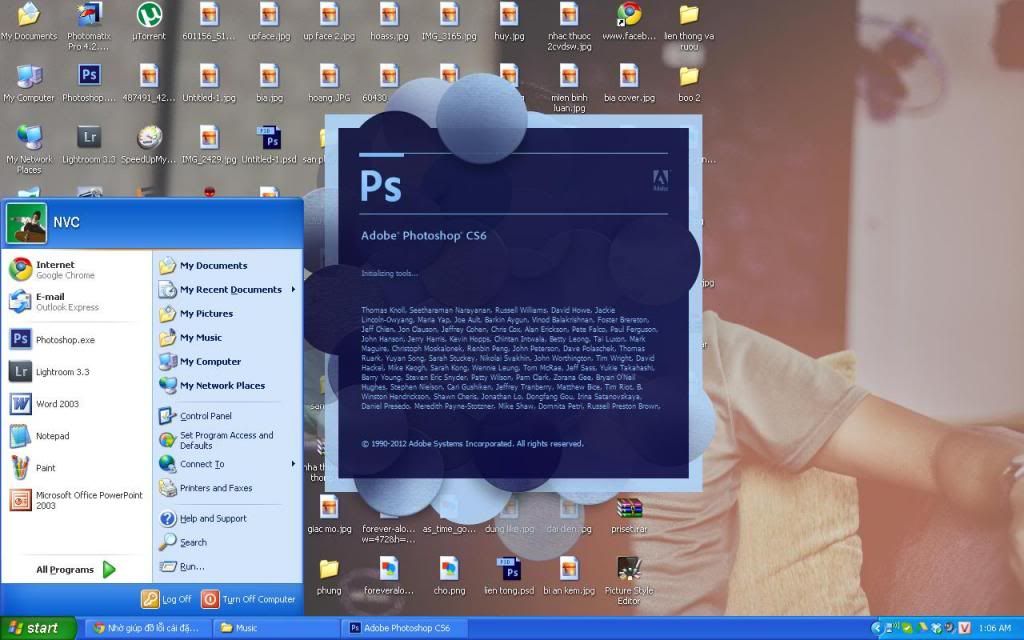Viewport: 1024px width, 640px height.
Task: Select hoass.jpg desktop file
Action: coord(389,22)
